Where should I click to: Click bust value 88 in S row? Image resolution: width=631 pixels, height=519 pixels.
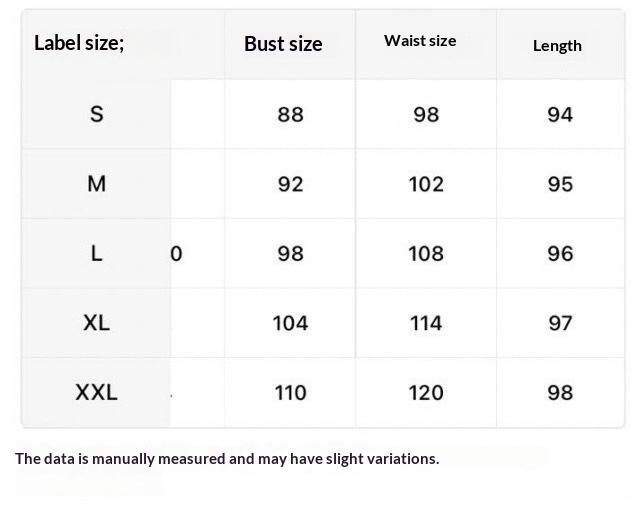tap(290, 114)
